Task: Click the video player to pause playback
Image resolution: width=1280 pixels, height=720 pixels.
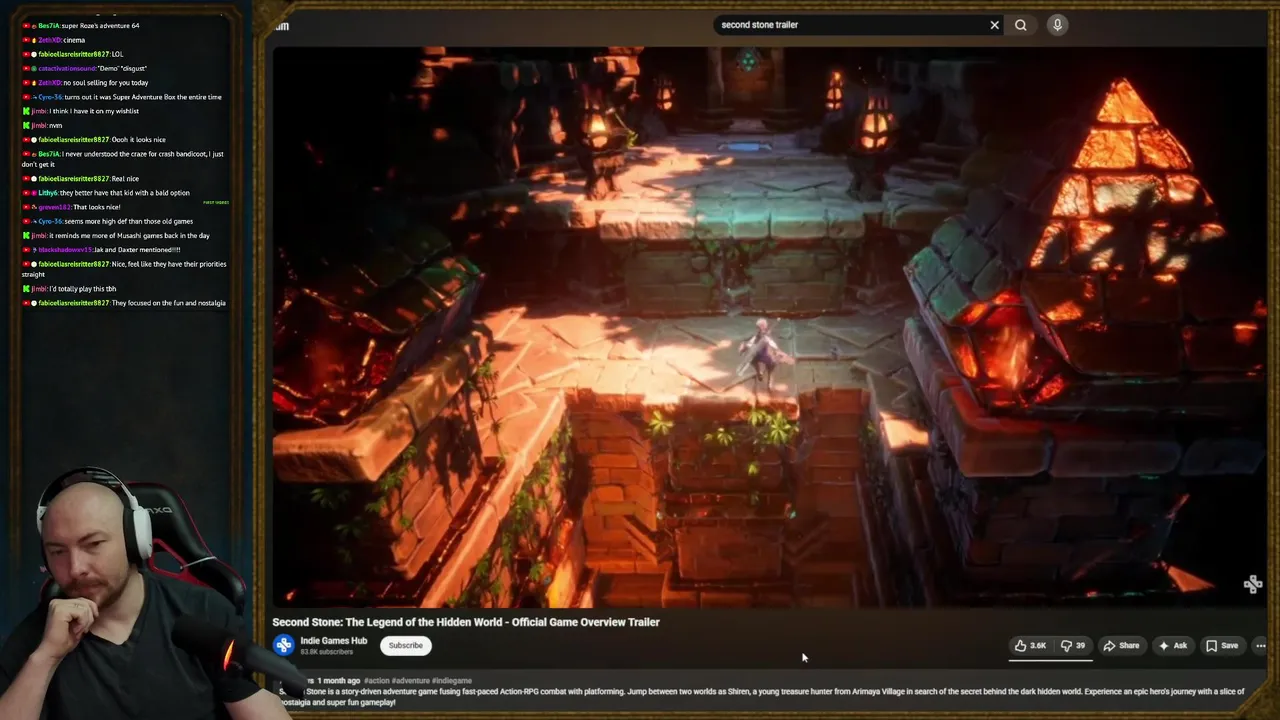Action: [x=769, y=326]
